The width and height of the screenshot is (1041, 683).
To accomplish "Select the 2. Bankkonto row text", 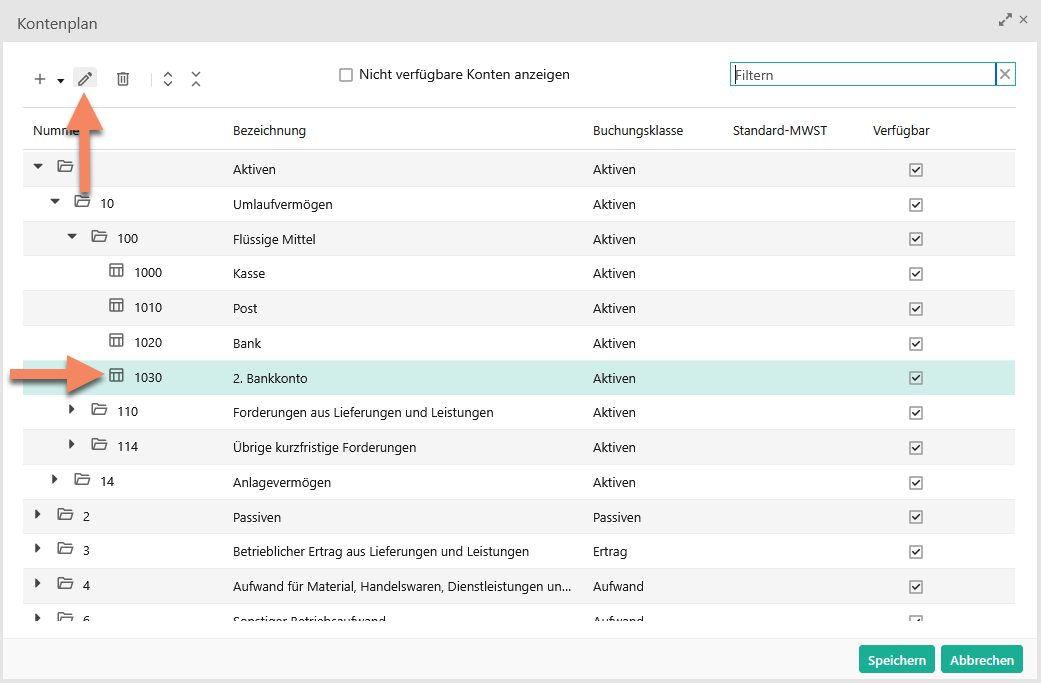I will click(x=270, y=378).
